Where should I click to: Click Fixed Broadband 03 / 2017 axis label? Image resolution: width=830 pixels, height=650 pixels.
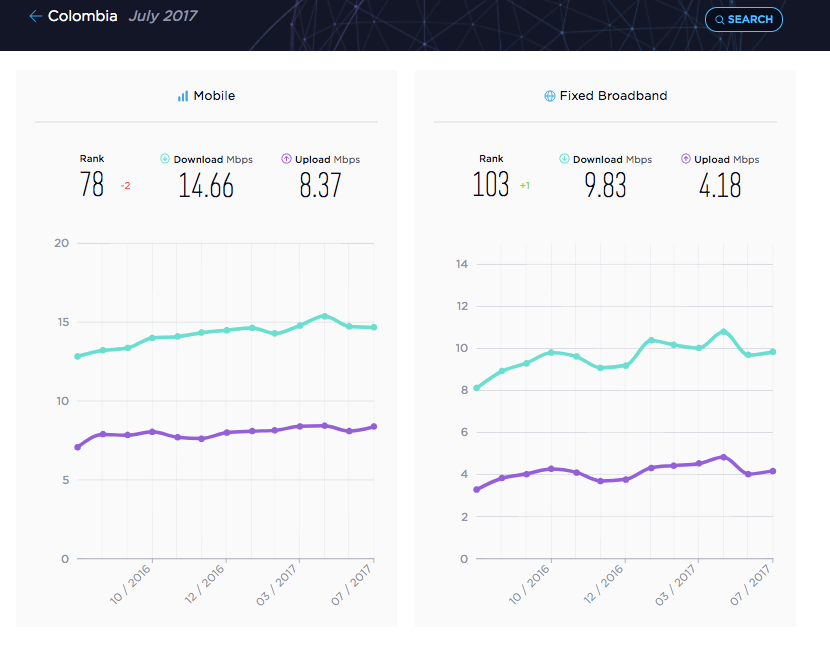click(x=675, y=584)
